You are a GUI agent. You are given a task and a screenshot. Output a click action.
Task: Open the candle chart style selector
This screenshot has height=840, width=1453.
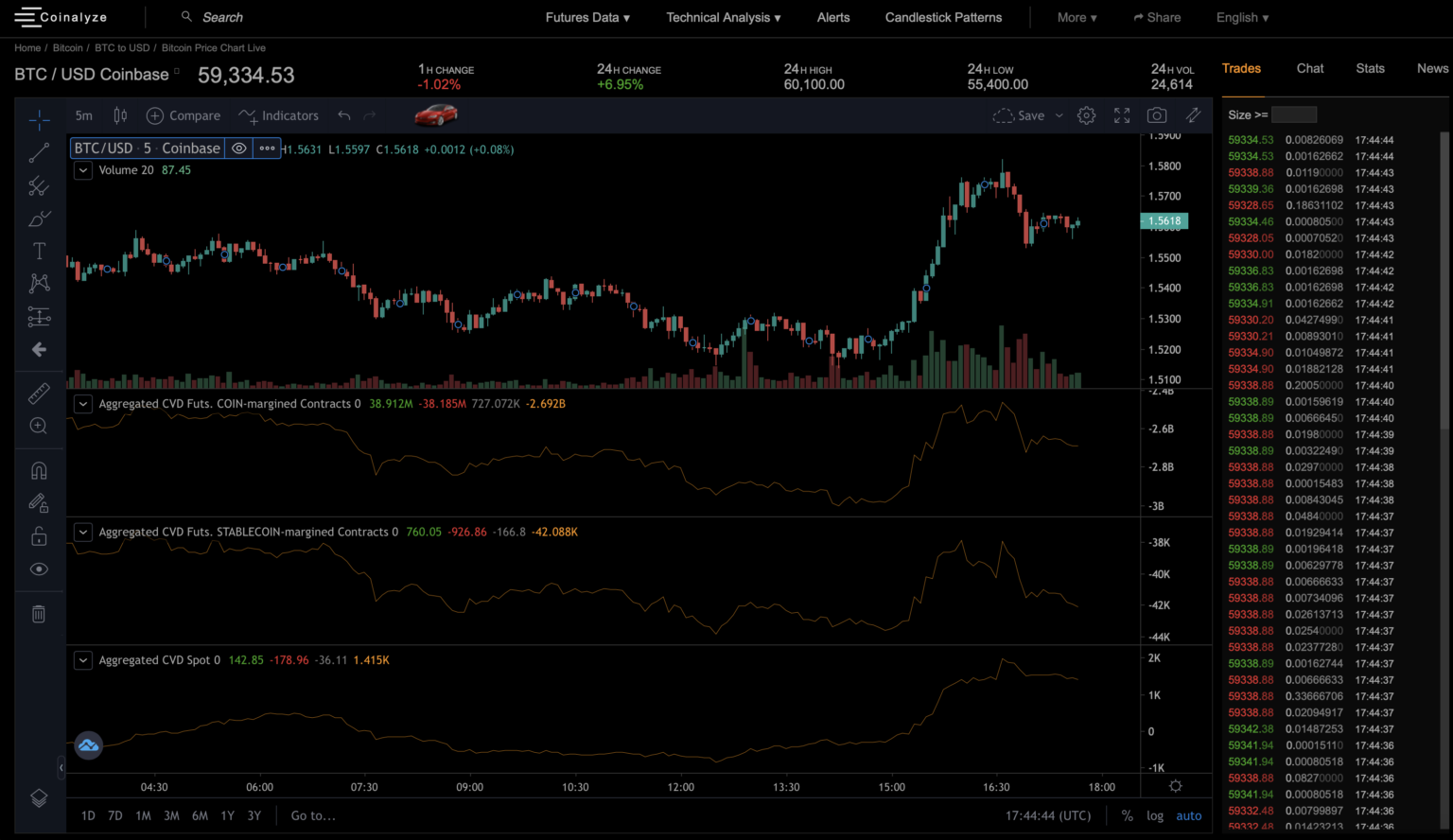120,115
